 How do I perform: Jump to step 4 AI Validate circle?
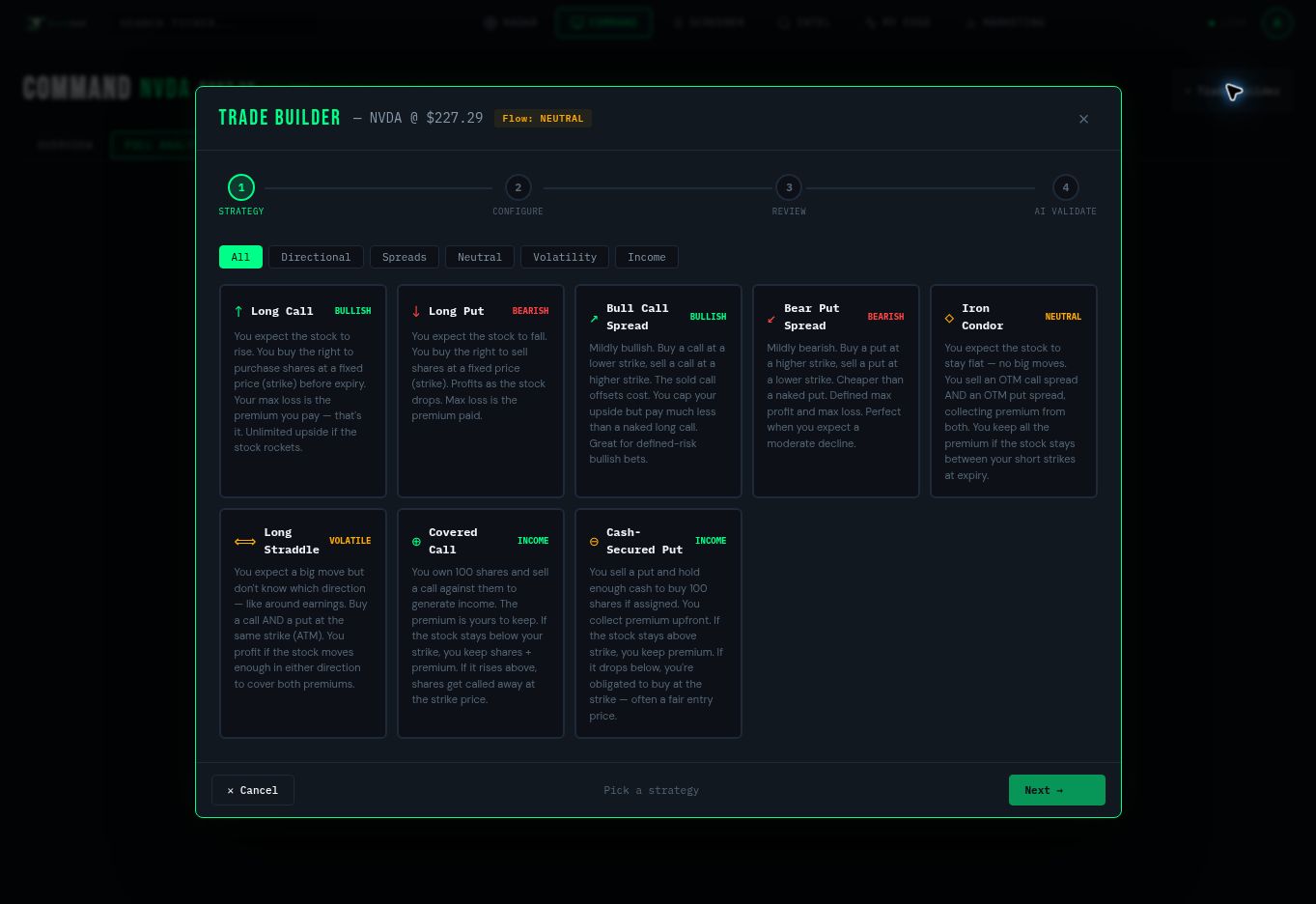1066,187
